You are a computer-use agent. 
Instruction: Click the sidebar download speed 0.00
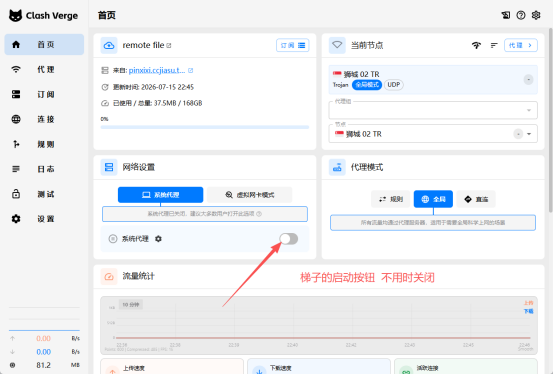click(43, 352)
